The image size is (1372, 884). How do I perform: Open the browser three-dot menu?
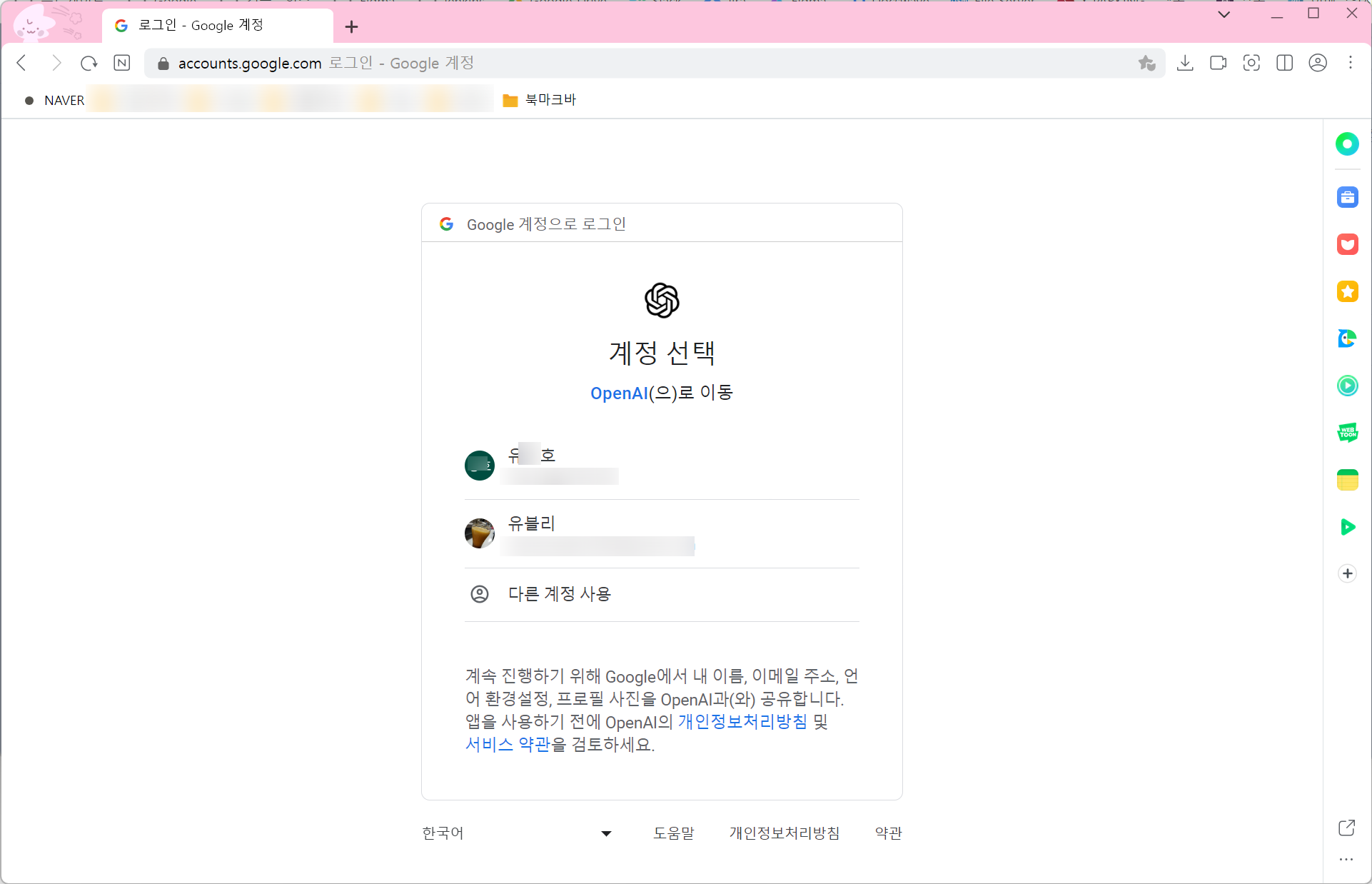pyautogui.click(x=1351, y=63)
